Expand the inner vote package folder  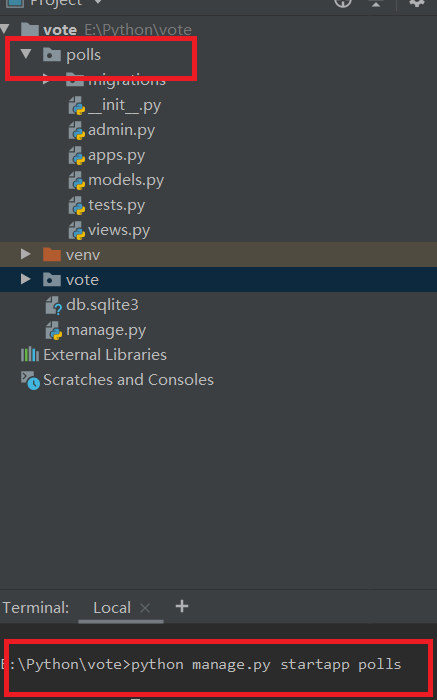click(x=25, y=279)
